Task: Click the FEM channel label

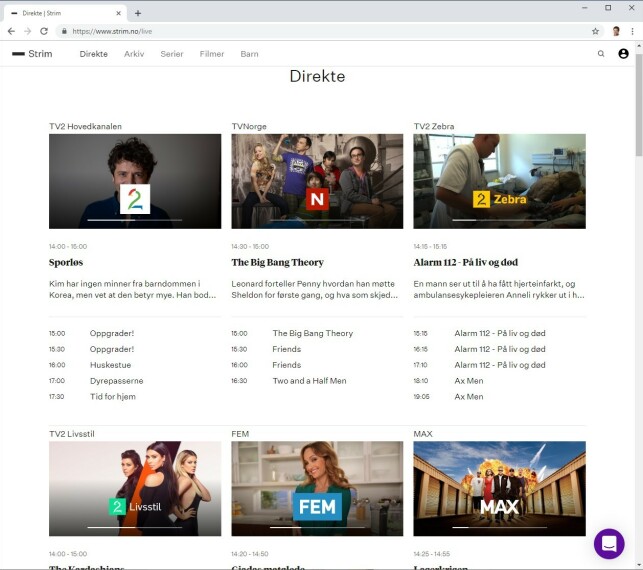Action: [x=240, y=434]
